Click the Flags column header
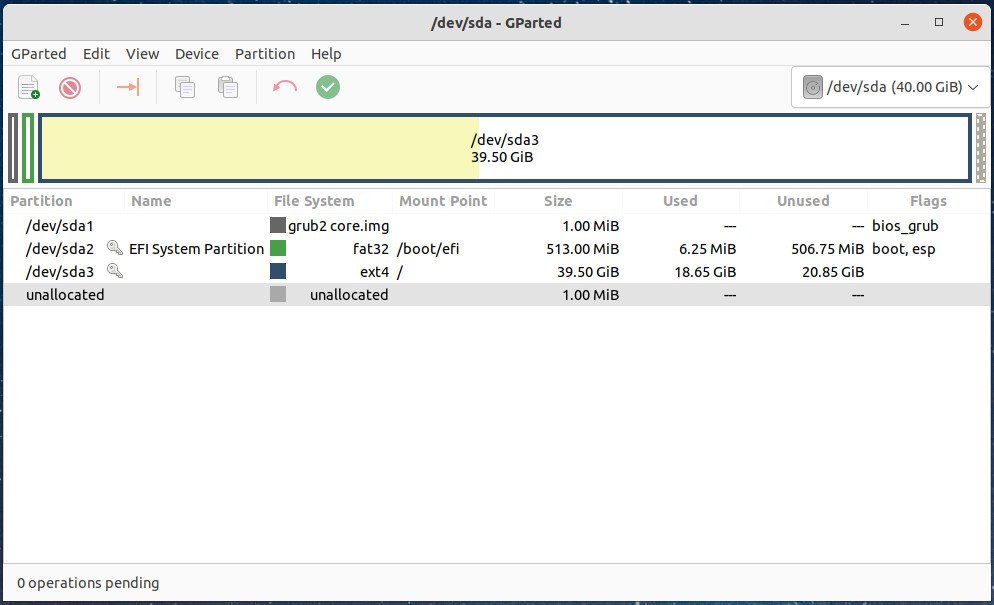Image resolution: width=994 pixels, height=605 pixels. 928,201
